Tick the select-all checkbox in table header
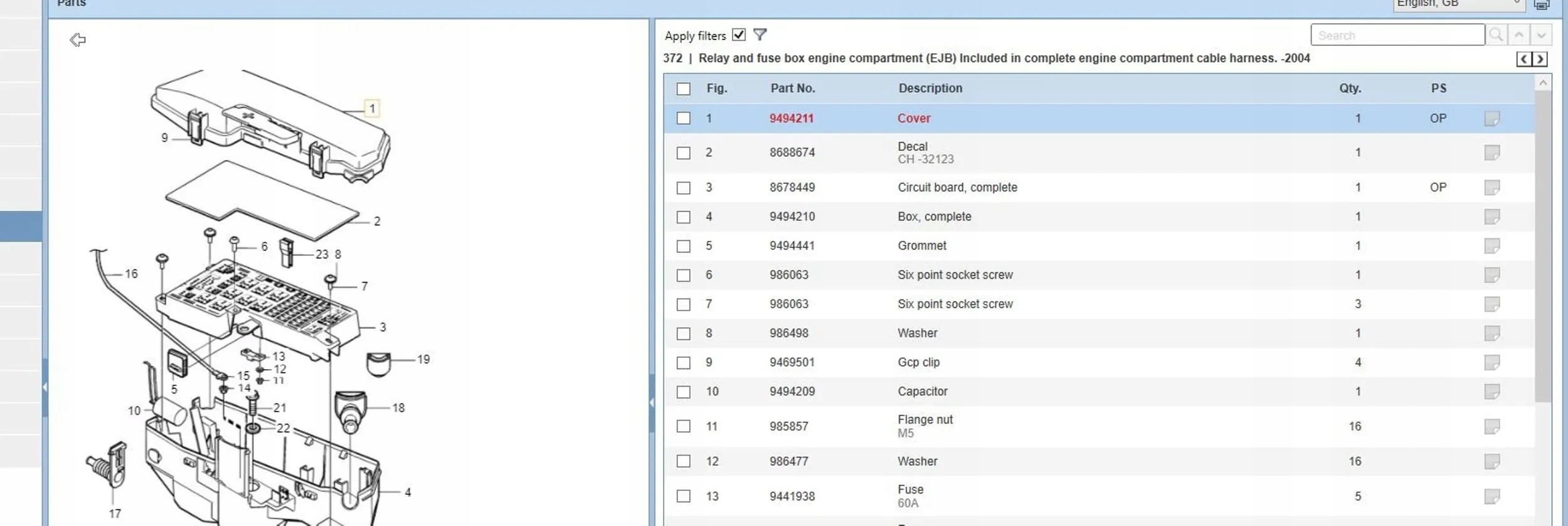 click(683, 89)
